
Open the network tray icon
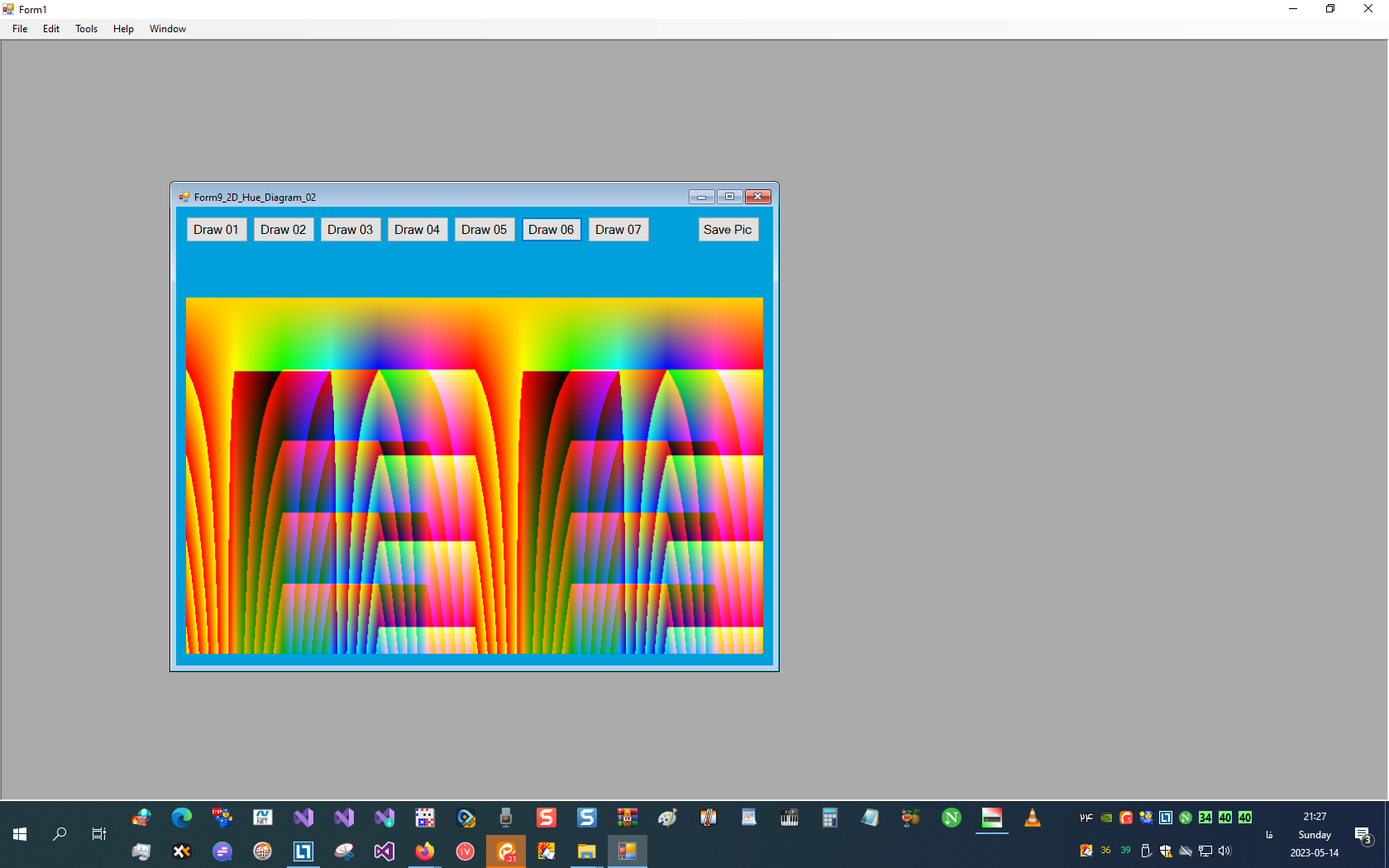1205,851
